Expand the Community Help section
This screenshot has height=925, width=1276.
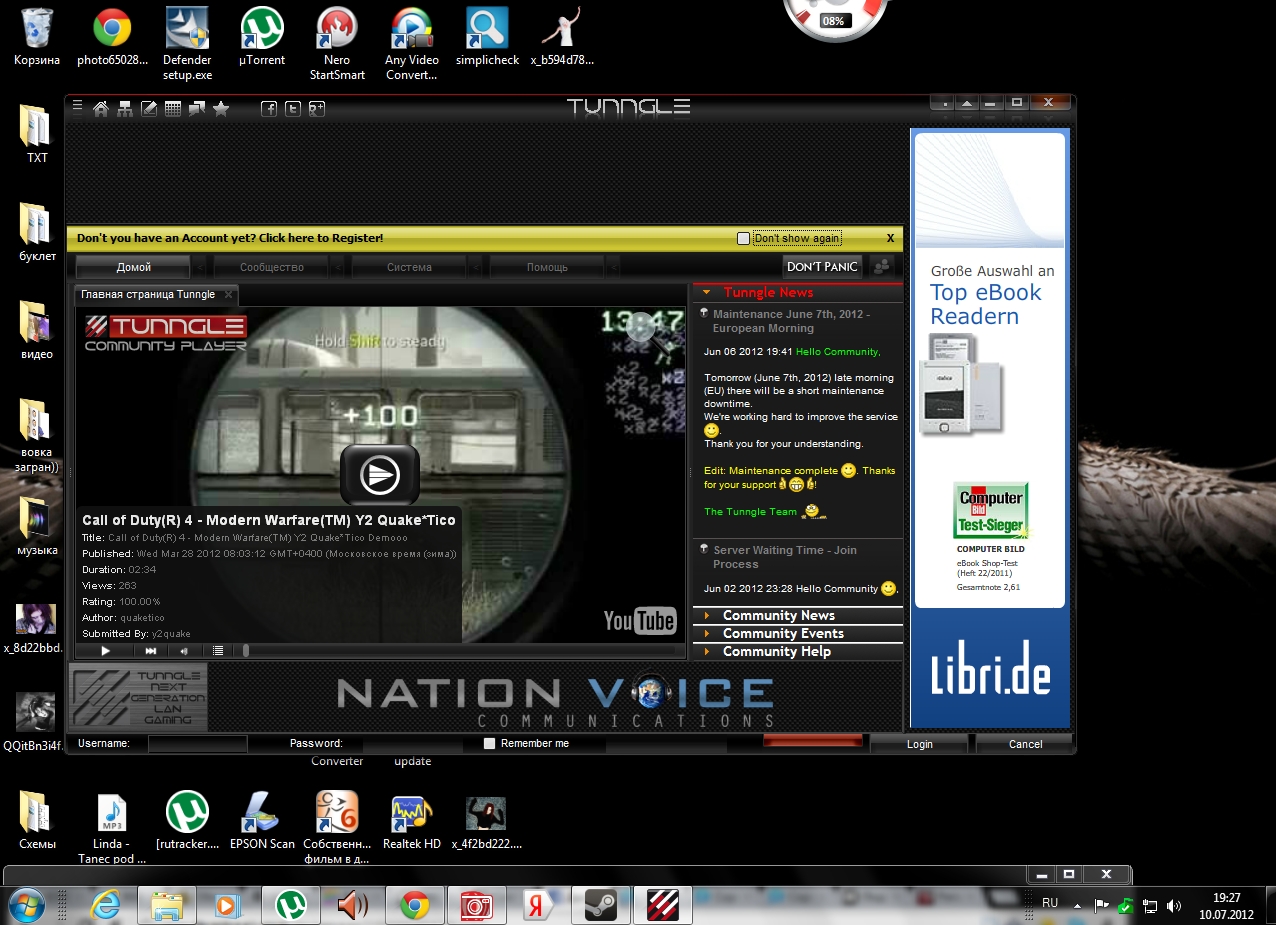click(797, 651)
